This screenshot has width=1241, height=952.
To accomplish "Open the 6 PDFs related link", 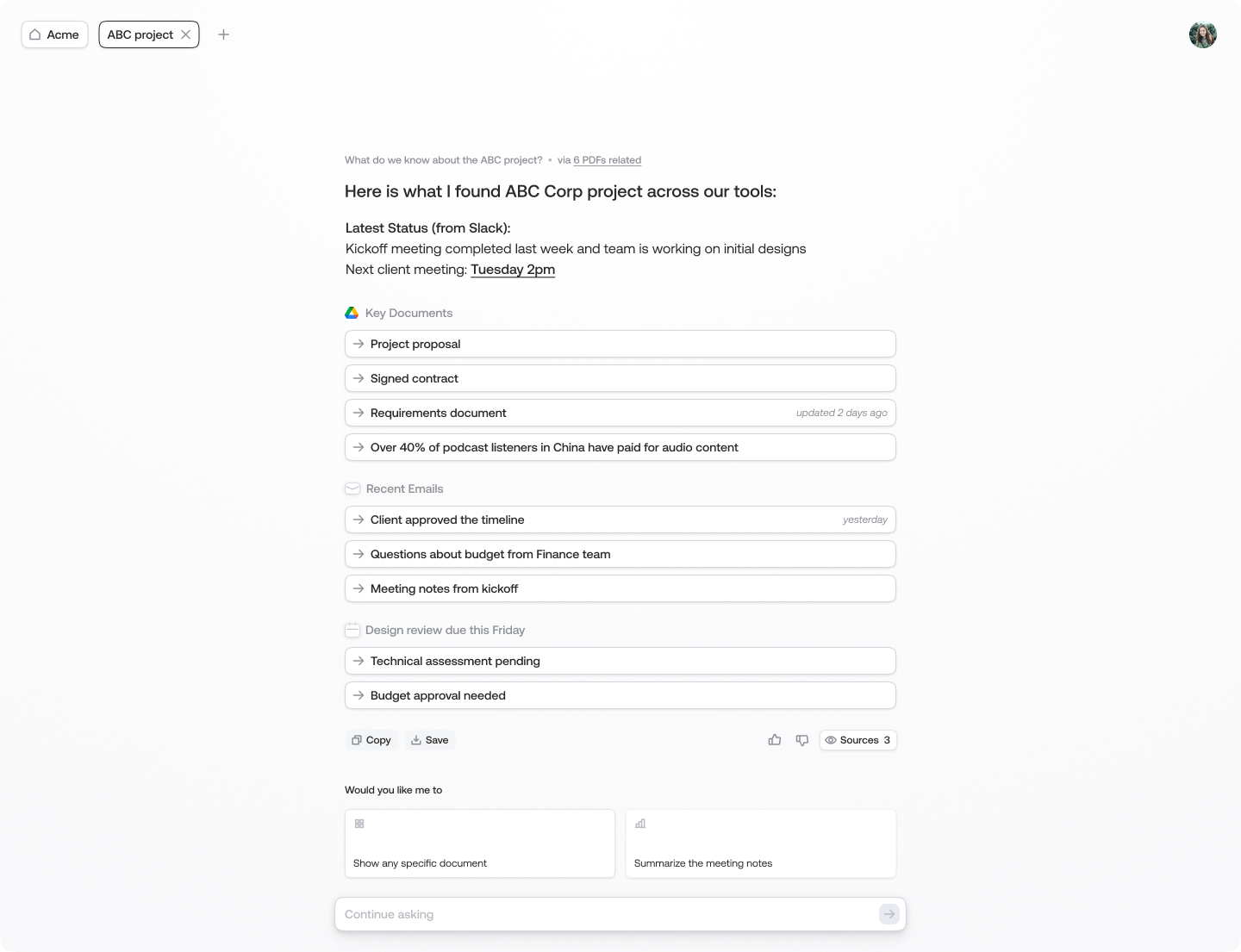I will 607,160.
